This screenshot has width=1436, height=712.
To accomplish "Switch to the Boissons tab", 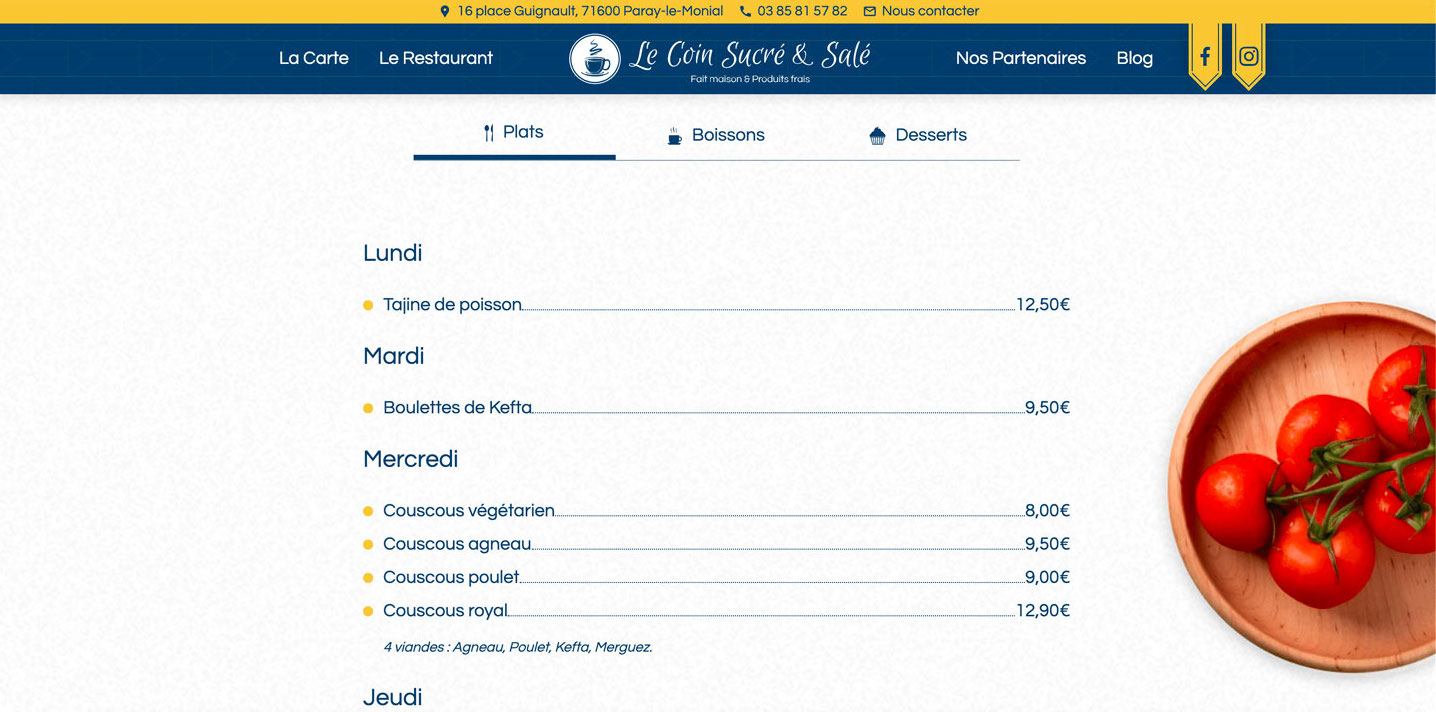I will (x=728, y=135).
